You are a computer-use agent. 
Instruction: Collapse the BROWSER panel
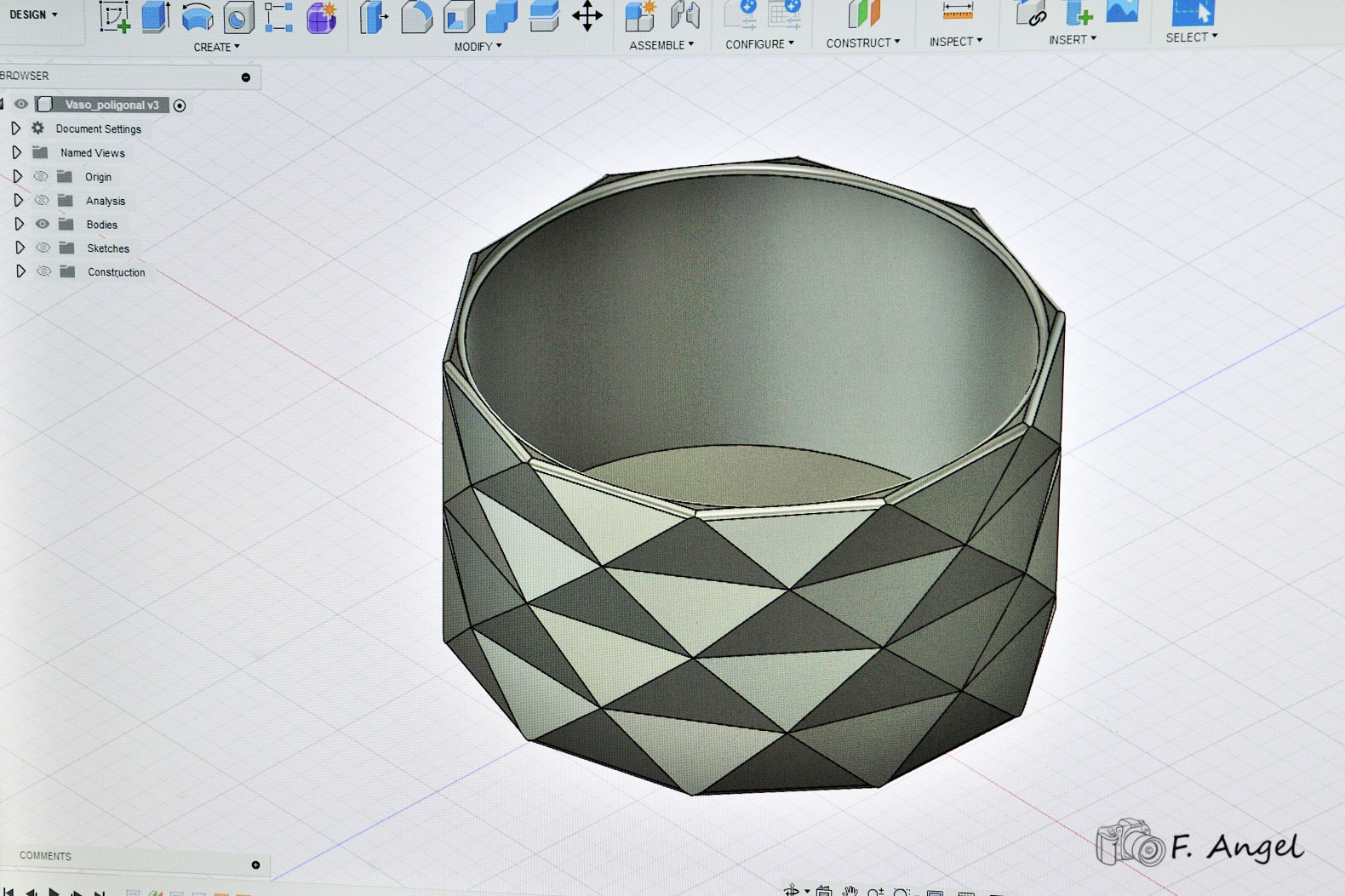tap(246, 77)
